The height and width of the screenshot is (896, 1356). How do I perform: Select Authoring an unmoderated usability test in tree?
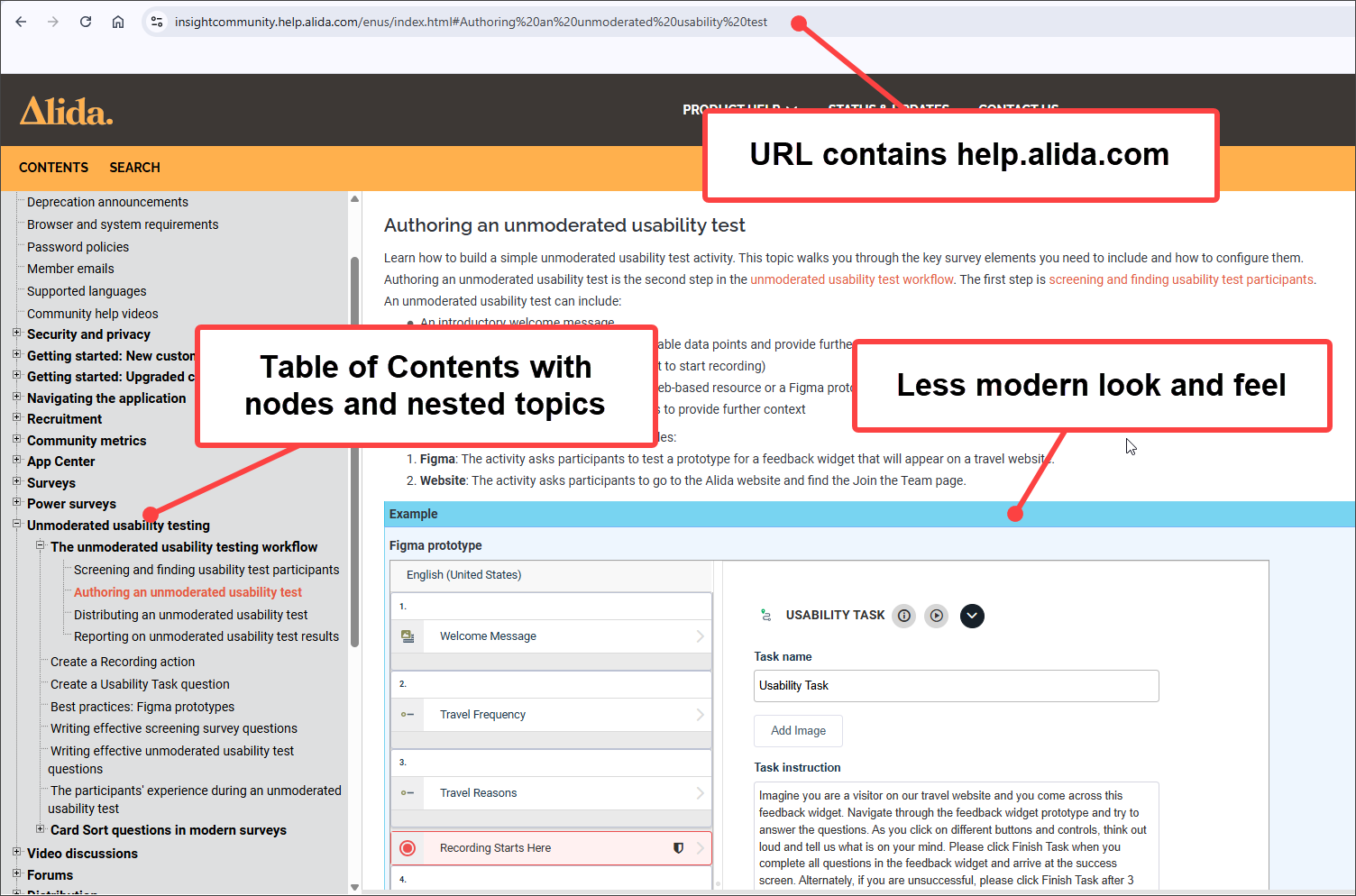click(x=188, y=592)
